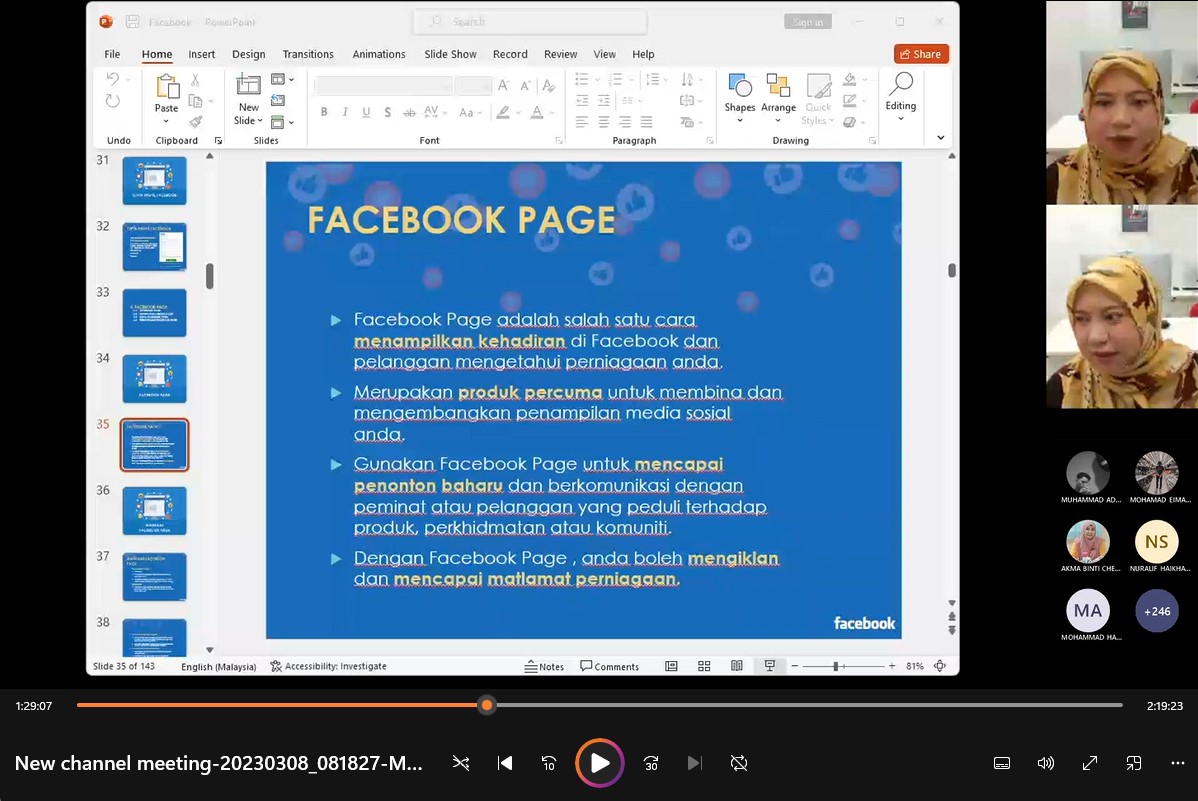
Task: Click the Paste clipboard icon
Action: tap(167, 87)
